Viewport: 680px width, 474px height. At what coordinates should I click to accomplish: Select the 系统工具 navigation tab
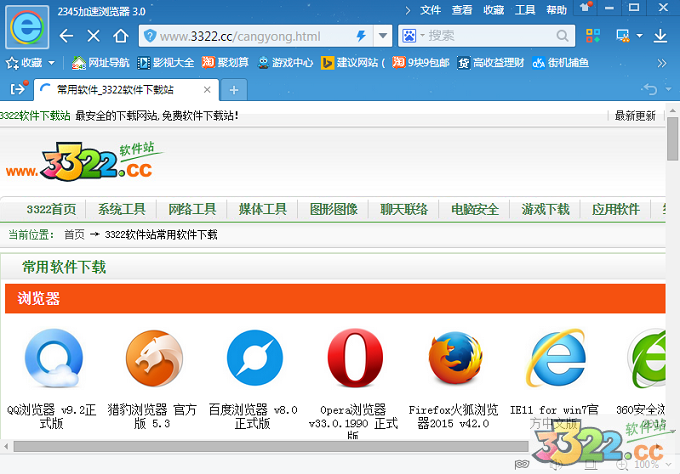[x=122, y=209]
